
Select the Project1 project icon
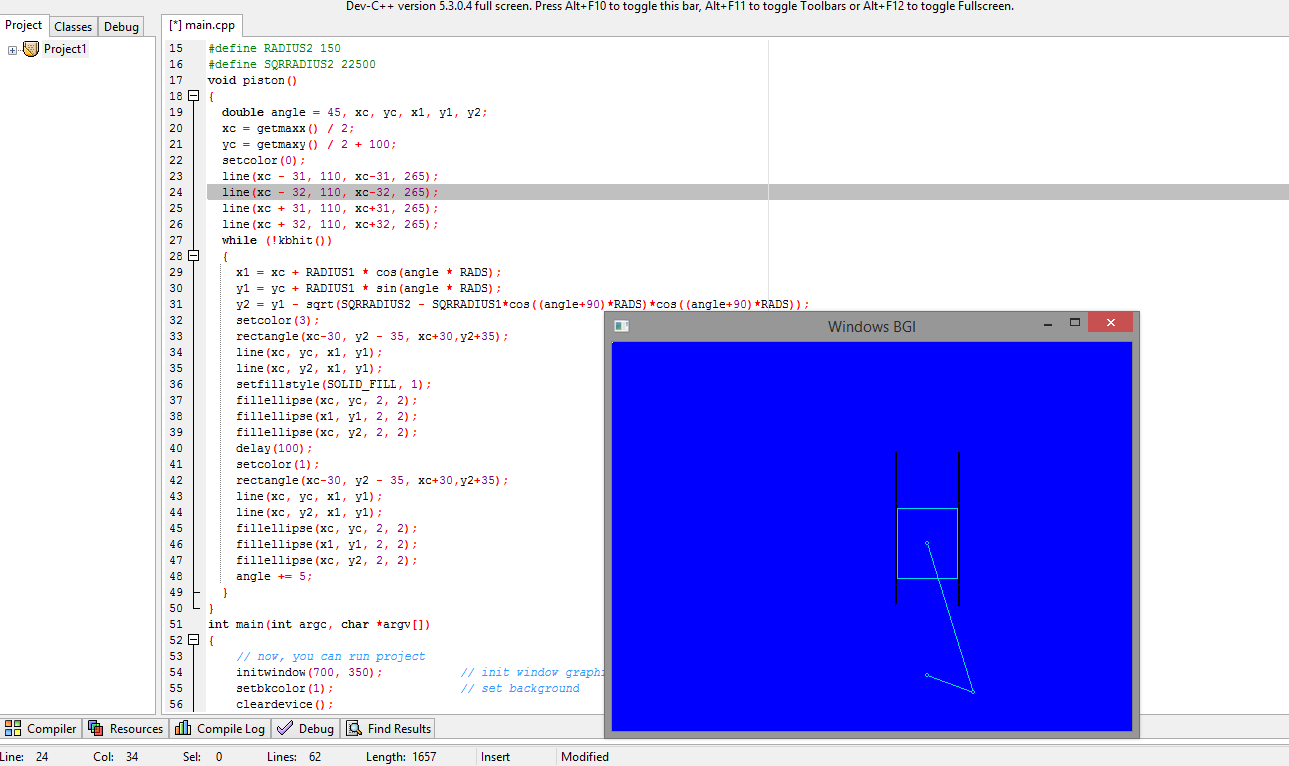click(31, 49)
